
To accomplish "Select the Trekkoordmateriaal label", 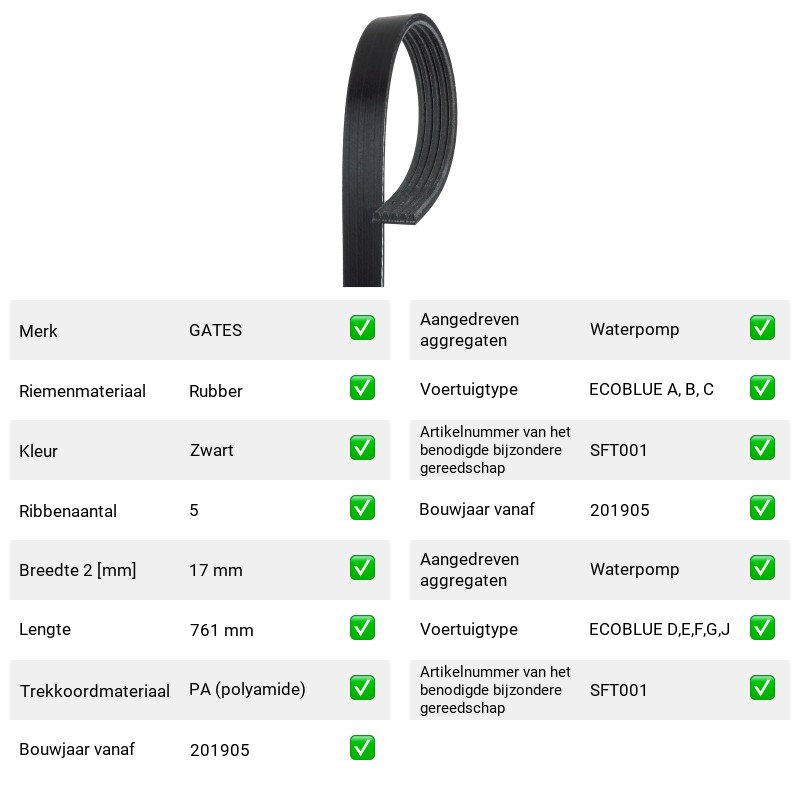I will [x=94, y=691].
